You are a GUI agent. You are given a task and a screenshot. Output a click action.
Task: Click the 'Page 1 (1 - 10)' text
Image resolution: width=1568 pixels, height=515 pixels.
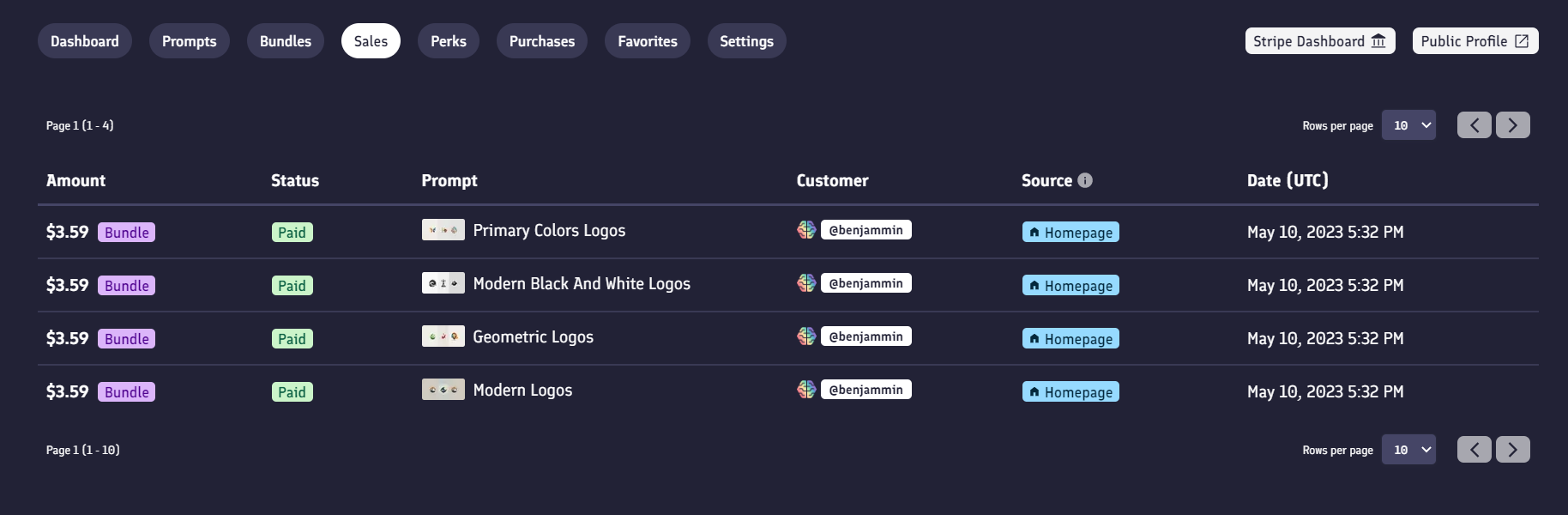[83, 450]
